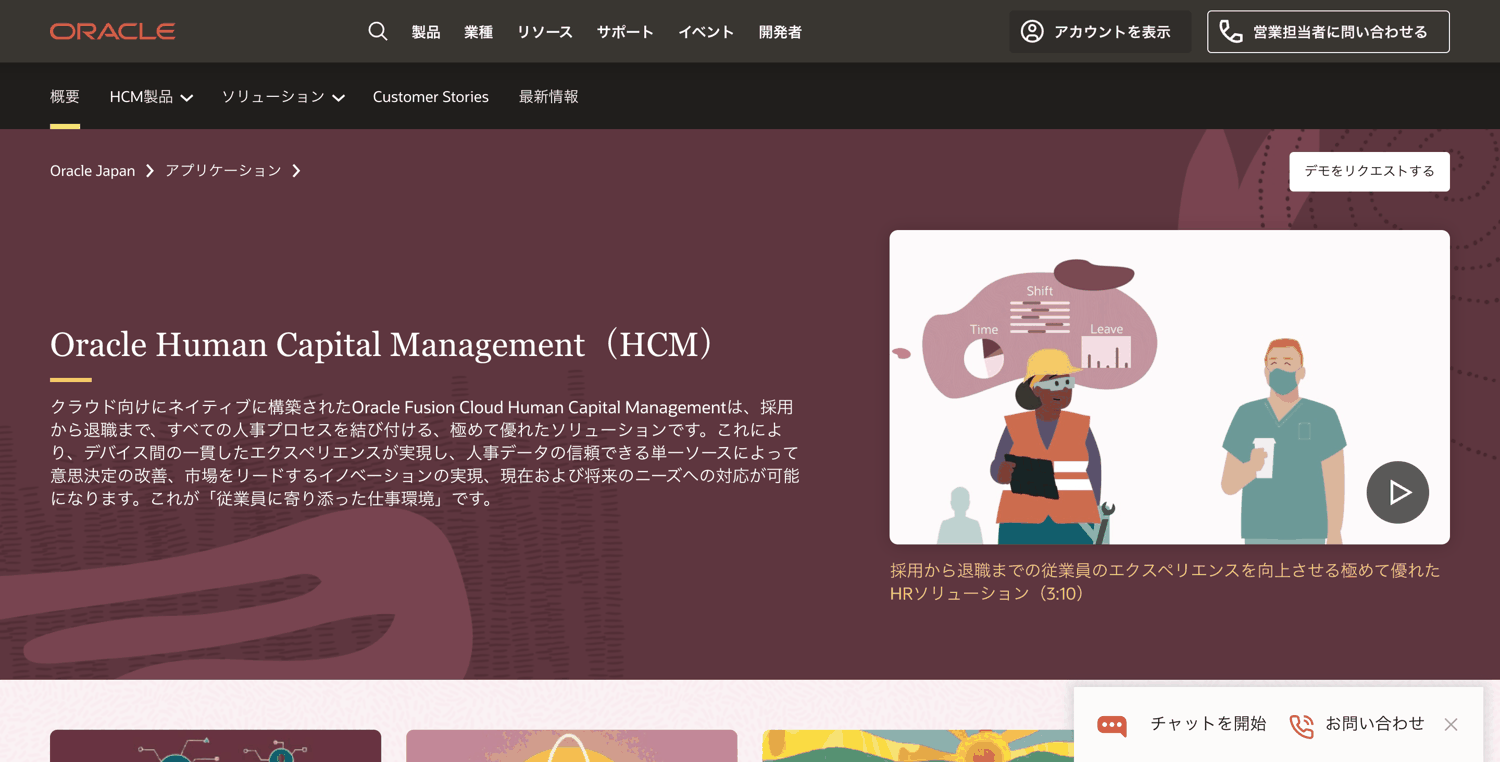The height and width of the screenshot is (762, 1500).
Task: Click the account profile icon
Action: [x=1032, y=32]
